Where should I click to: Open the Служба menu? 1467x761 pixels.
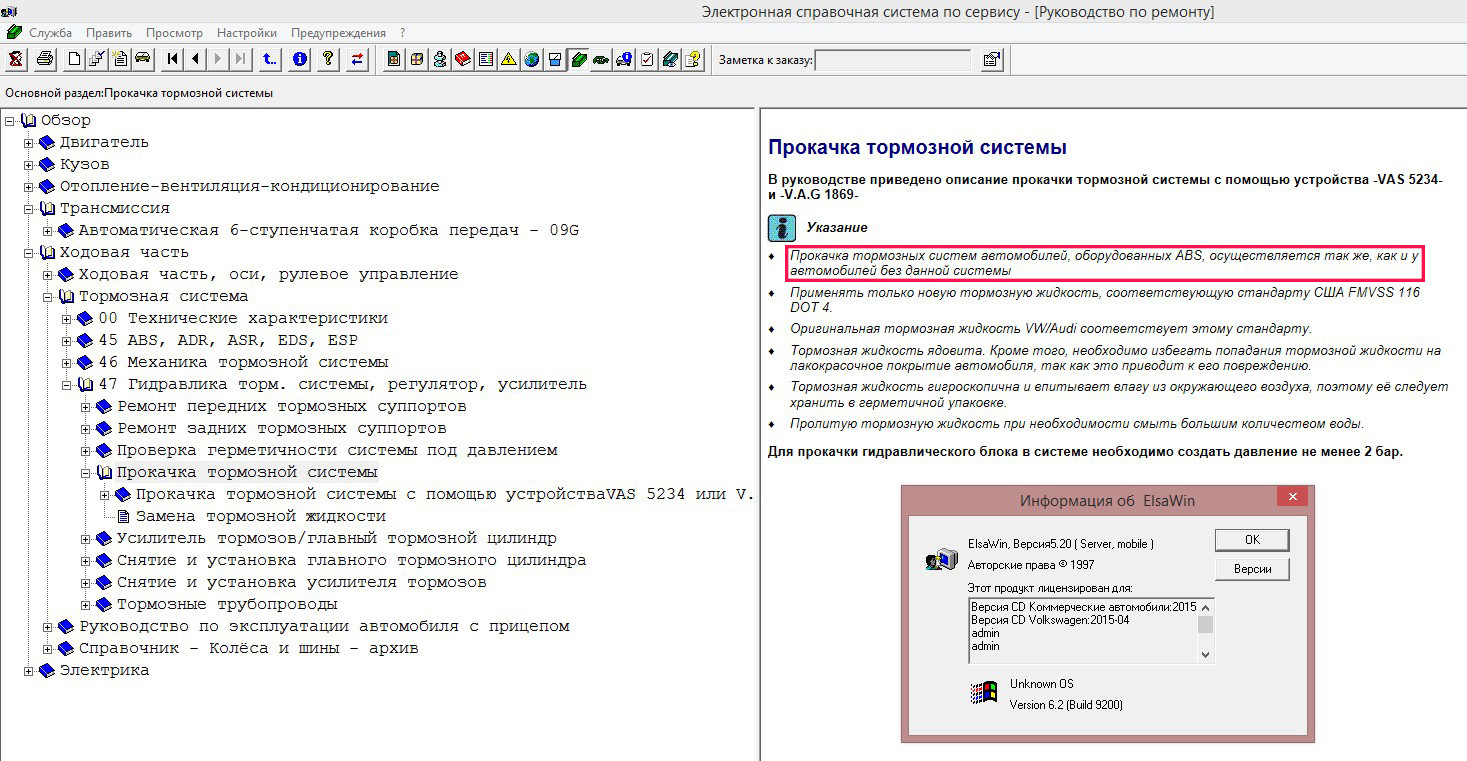tap(50, 33)
